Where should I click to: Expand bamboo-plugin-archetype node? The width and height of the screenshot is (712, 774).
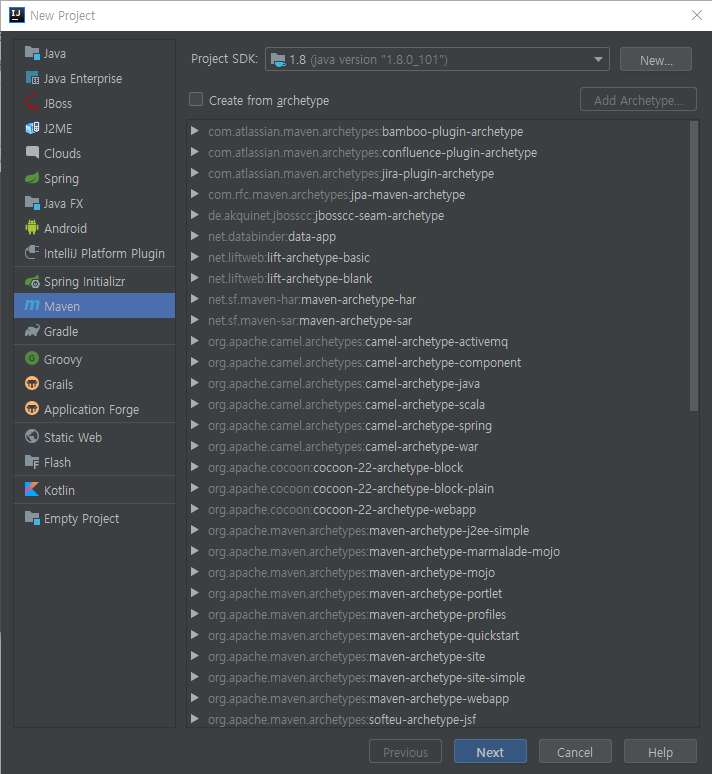click(195, 131)
